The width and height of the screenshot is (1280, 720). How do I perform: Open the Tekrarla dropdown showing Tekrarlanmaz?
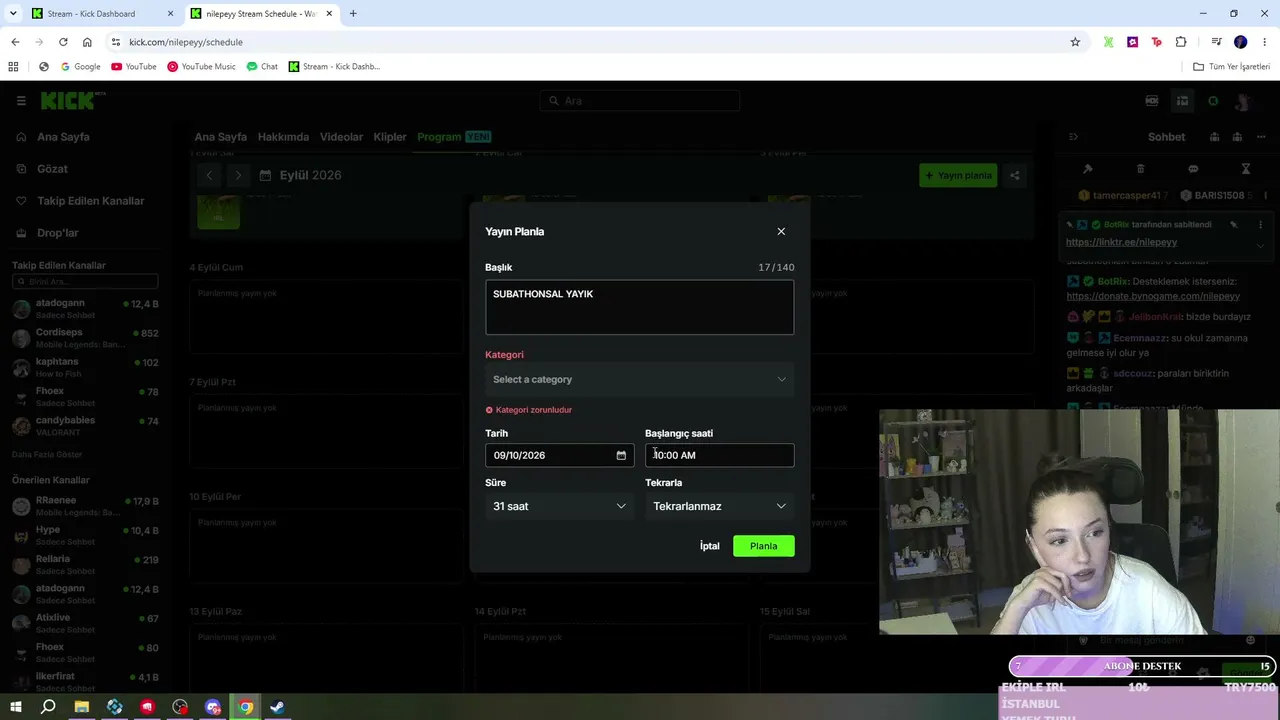tap(719, 506)
